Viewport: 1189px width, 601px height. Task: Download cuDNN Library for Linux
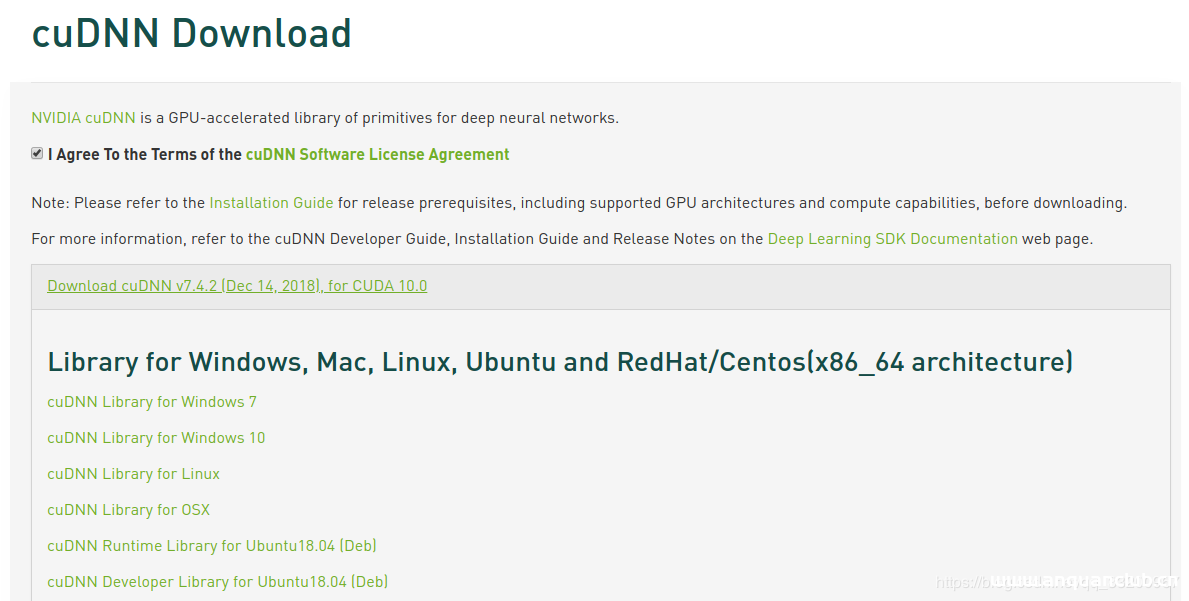pos(133,473)
